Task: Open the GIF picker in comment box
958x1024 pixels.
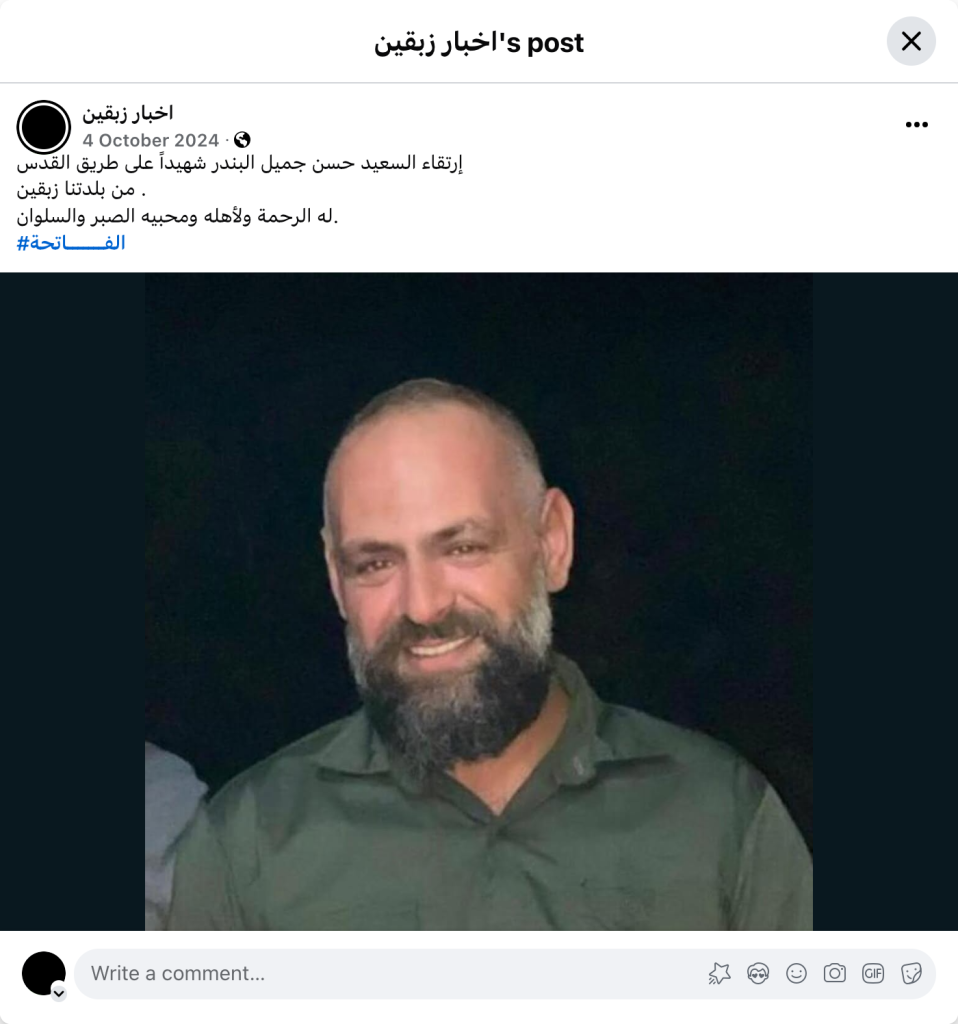Action: click(873, 974)
